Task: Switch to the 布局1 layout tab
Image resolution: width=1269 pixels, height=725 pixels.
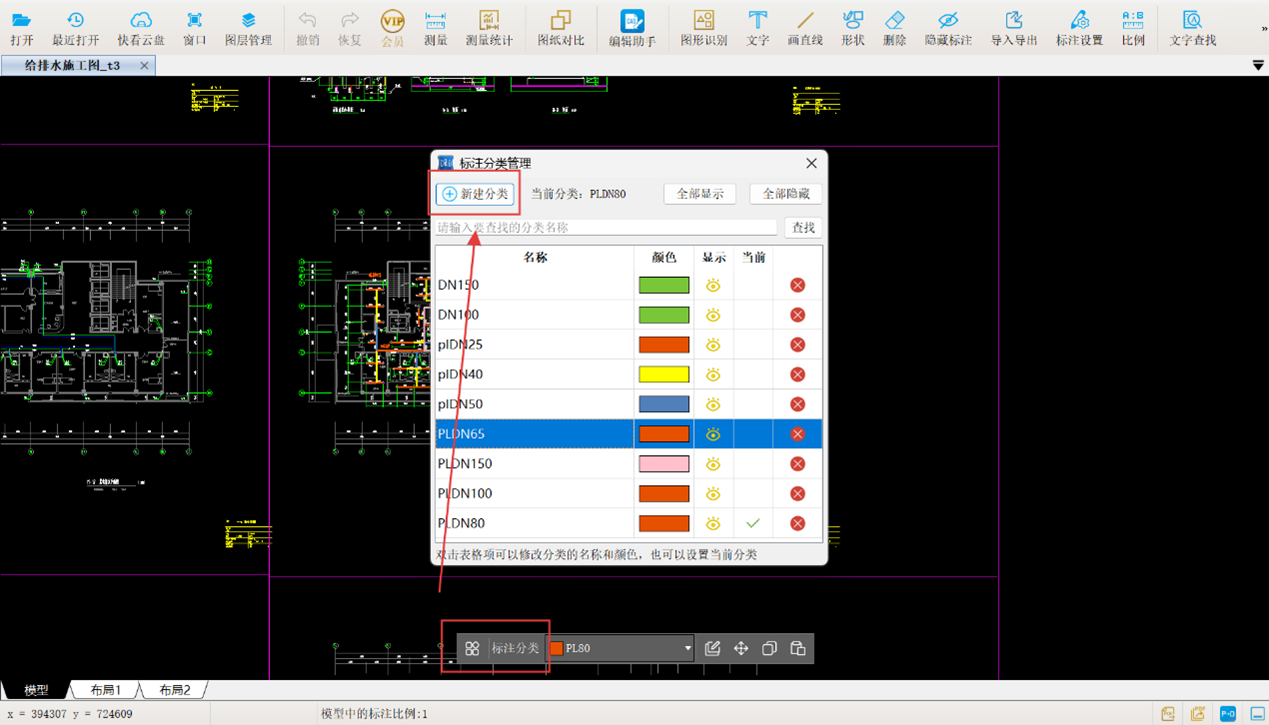Action: coord(106,690)
